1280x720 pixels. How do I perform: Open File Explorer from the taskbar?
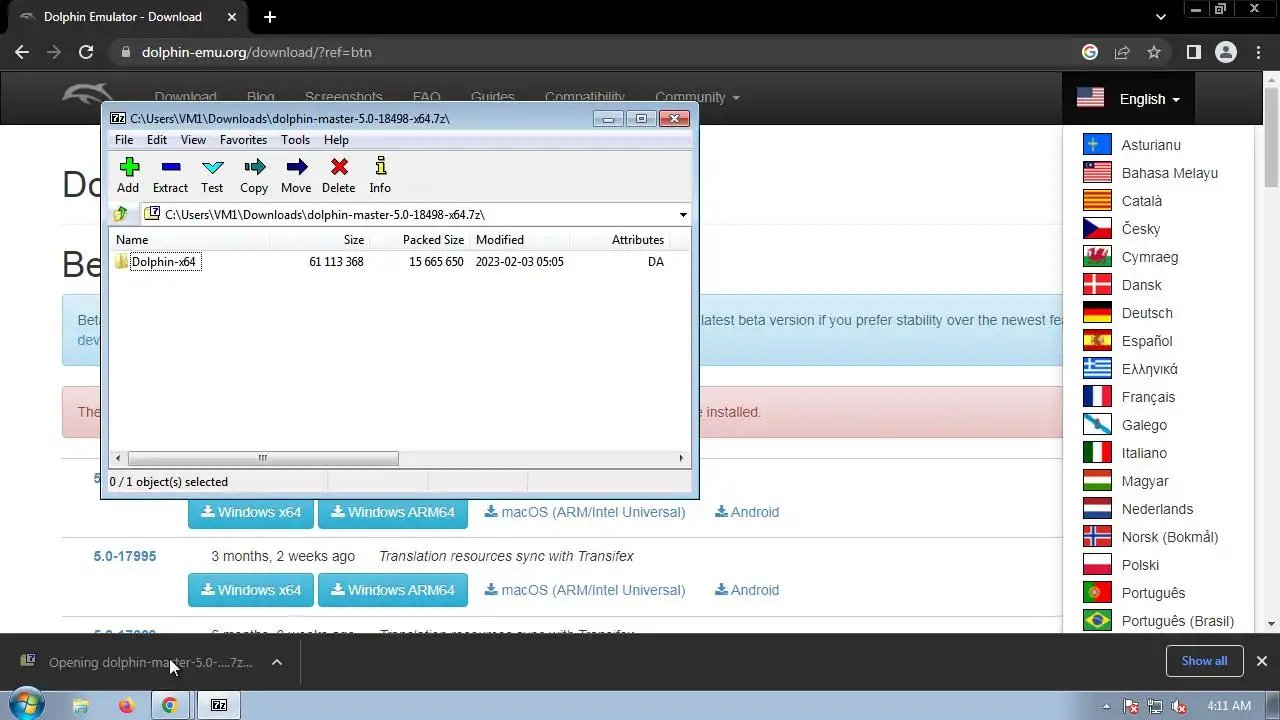click(81, 705)
